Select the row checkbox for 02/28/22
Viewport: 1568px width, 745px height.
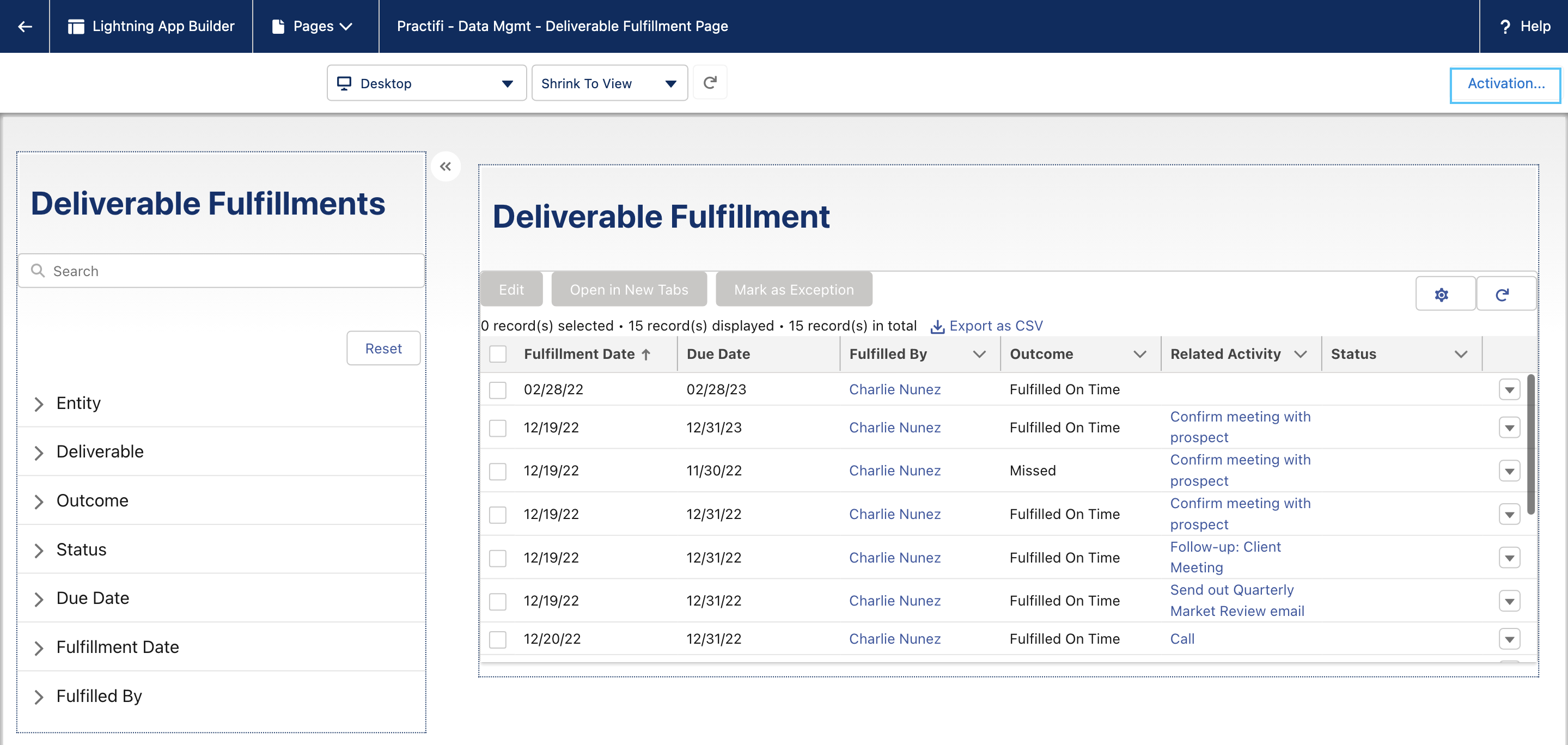pos(498,389)
